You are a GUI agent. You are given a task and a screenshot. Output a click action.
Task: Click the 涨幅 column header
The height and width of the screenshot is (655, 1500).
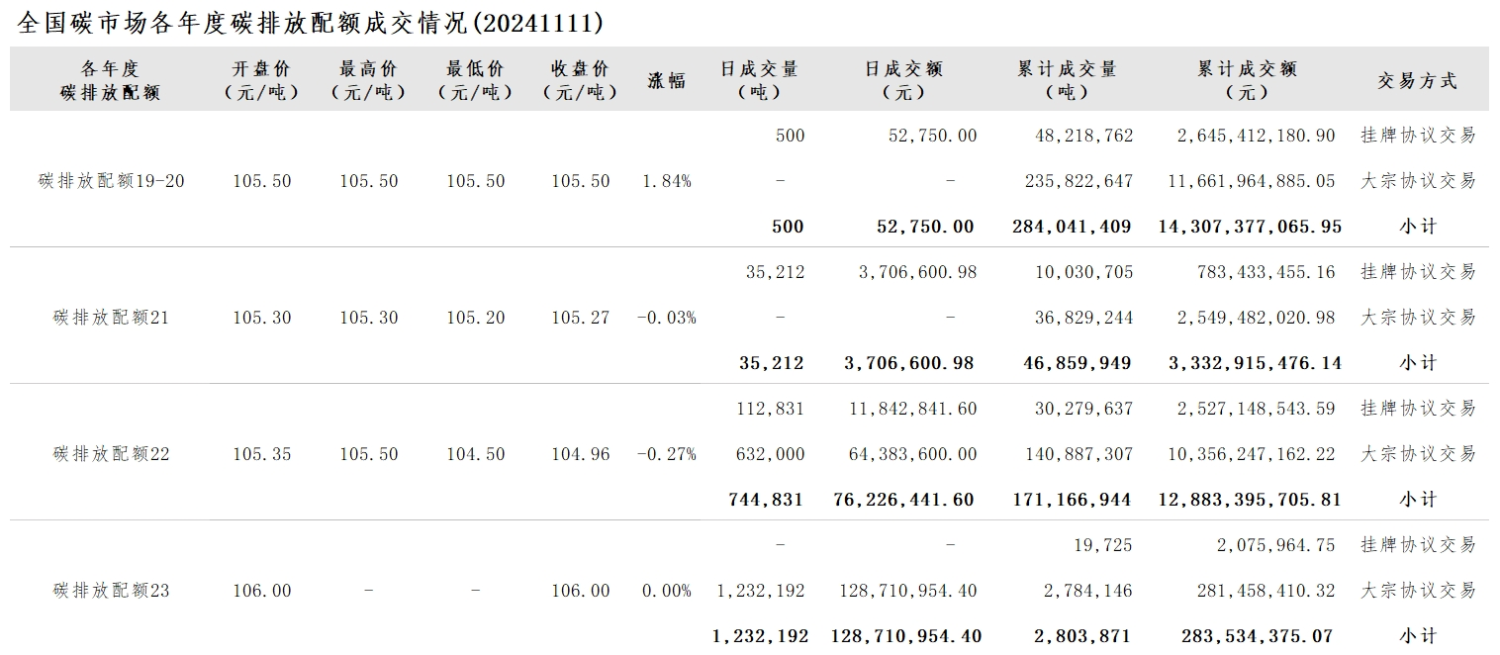pyautogui.click(x=666, y=81)
